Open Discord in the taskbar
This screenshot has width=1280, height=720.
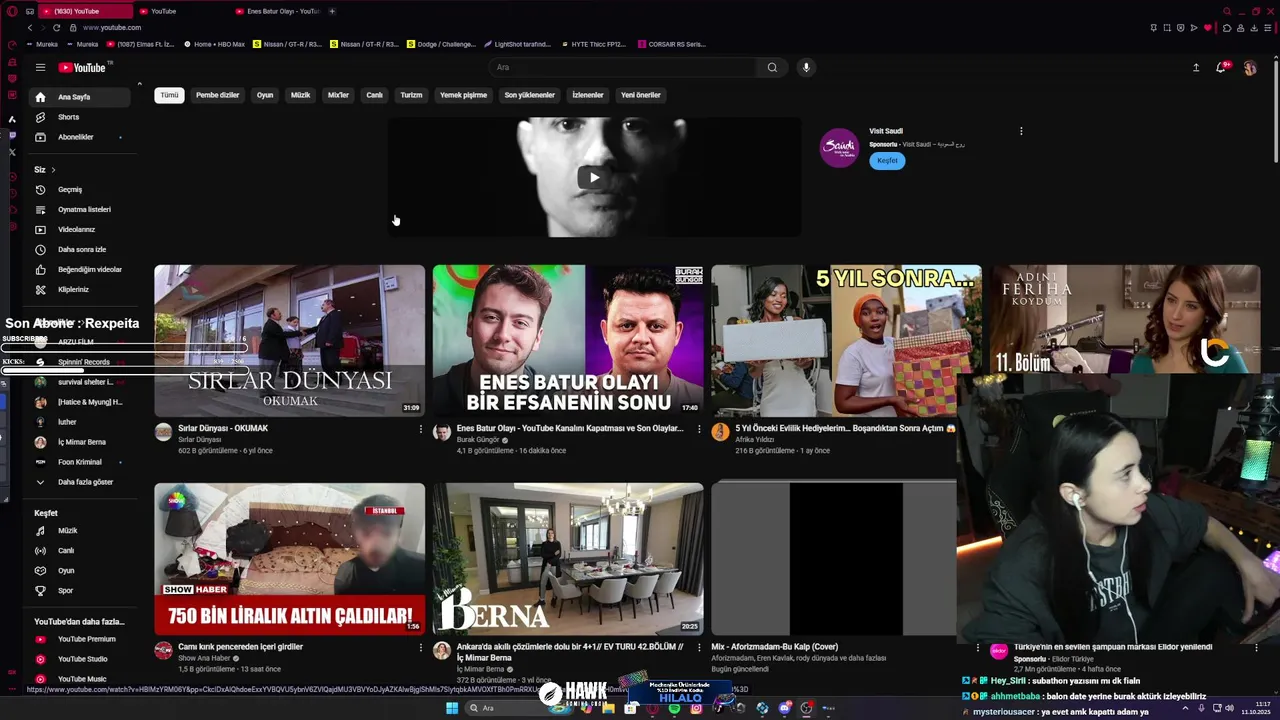785,708
